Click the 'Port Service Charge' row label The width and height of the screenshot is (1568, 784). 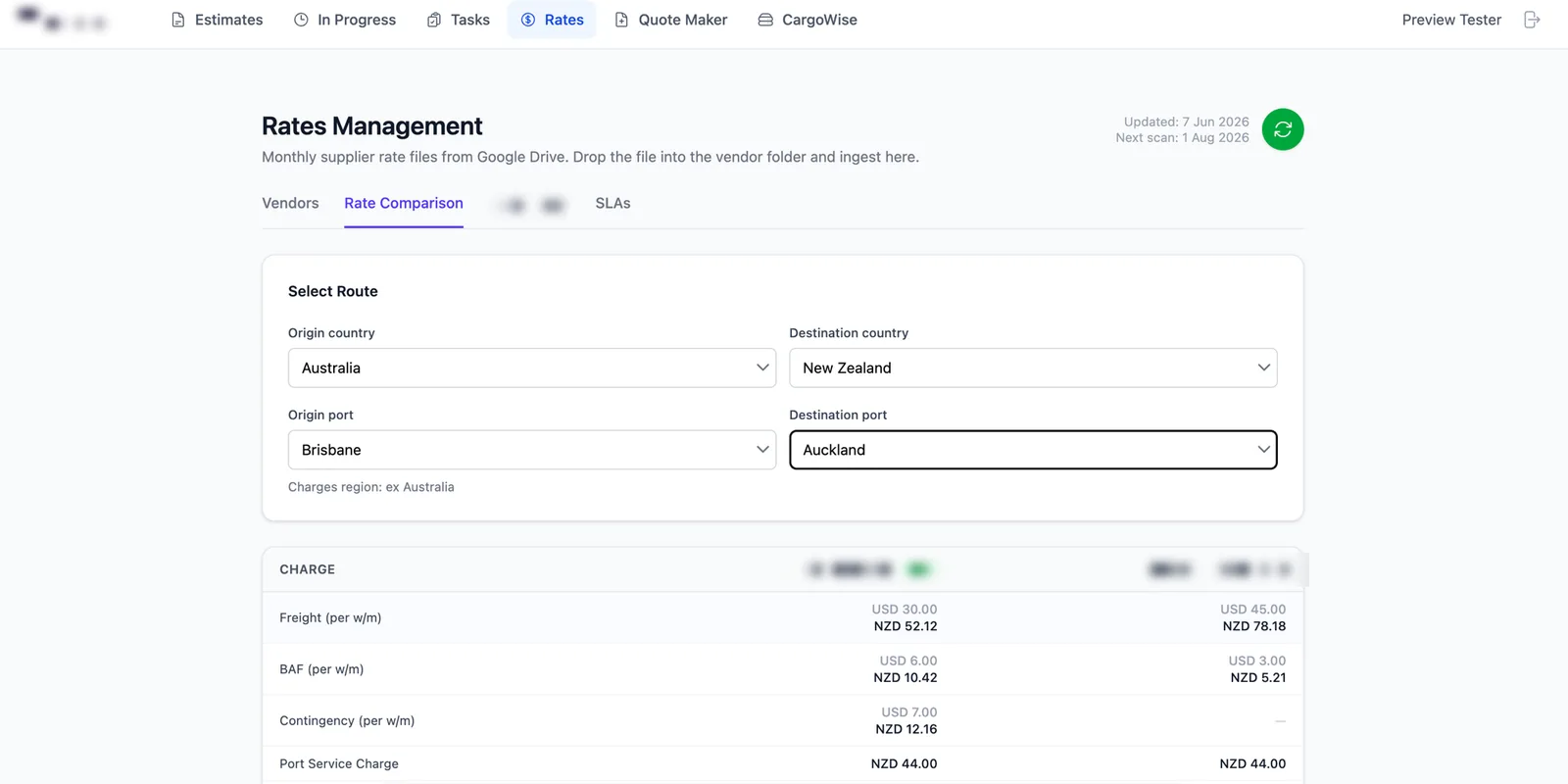click(339, 763)
